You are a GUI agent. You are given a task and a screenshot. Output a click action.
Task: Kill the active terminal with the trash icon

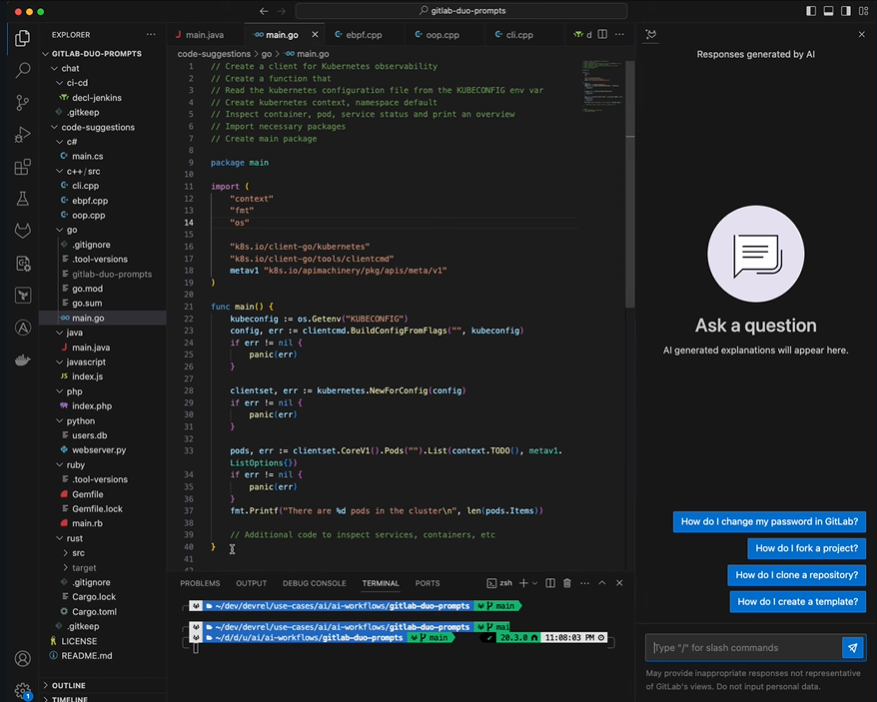(567, 583)
